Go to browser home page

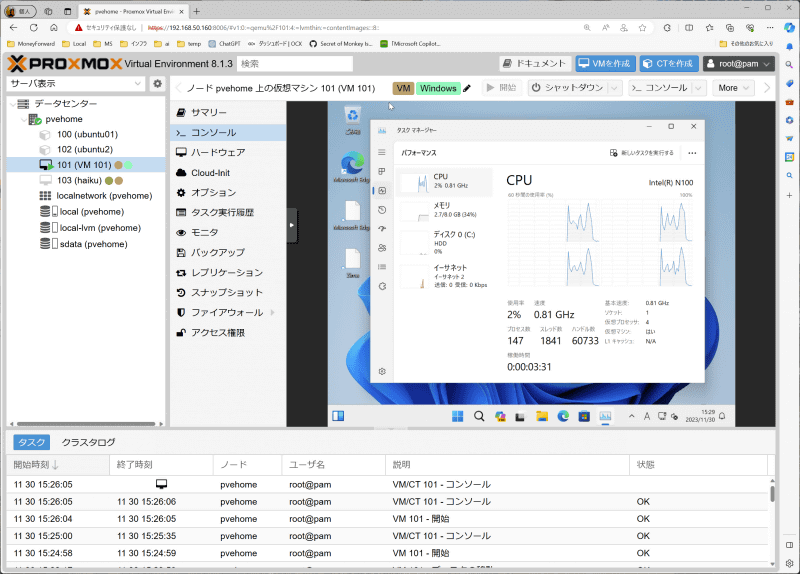[x=54, y=28]
